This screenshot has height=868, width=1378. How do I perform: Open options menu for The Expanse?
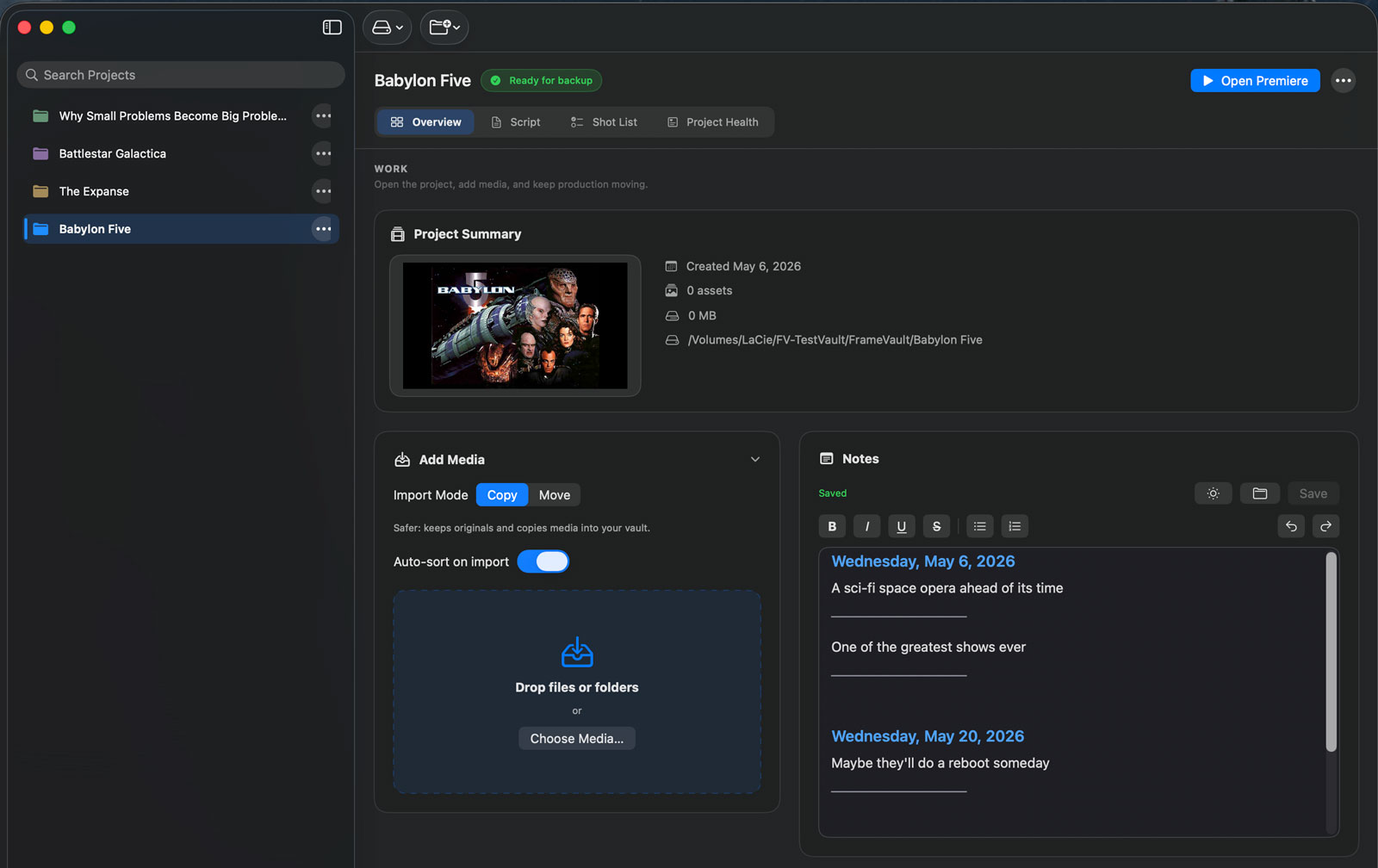(x=323, y=191)
